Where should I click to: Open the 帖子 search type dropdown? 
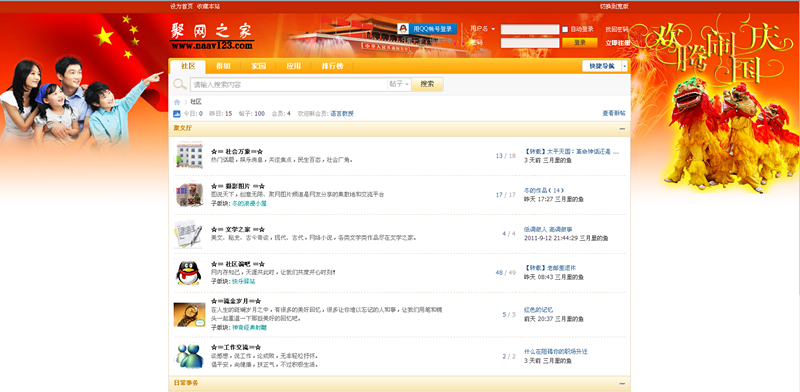[399, 84]
